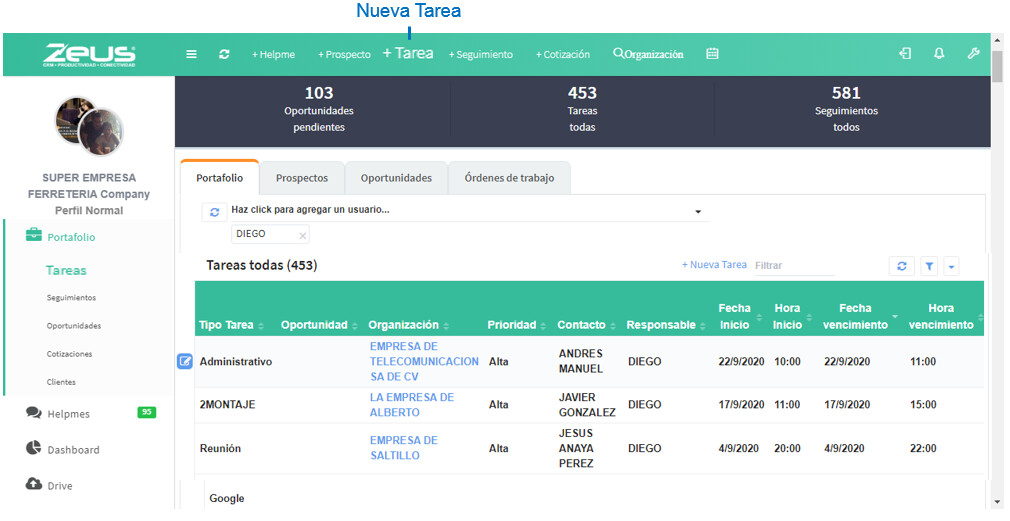
Task: Expand the user selection dropdown
Action: click(698, 212)
